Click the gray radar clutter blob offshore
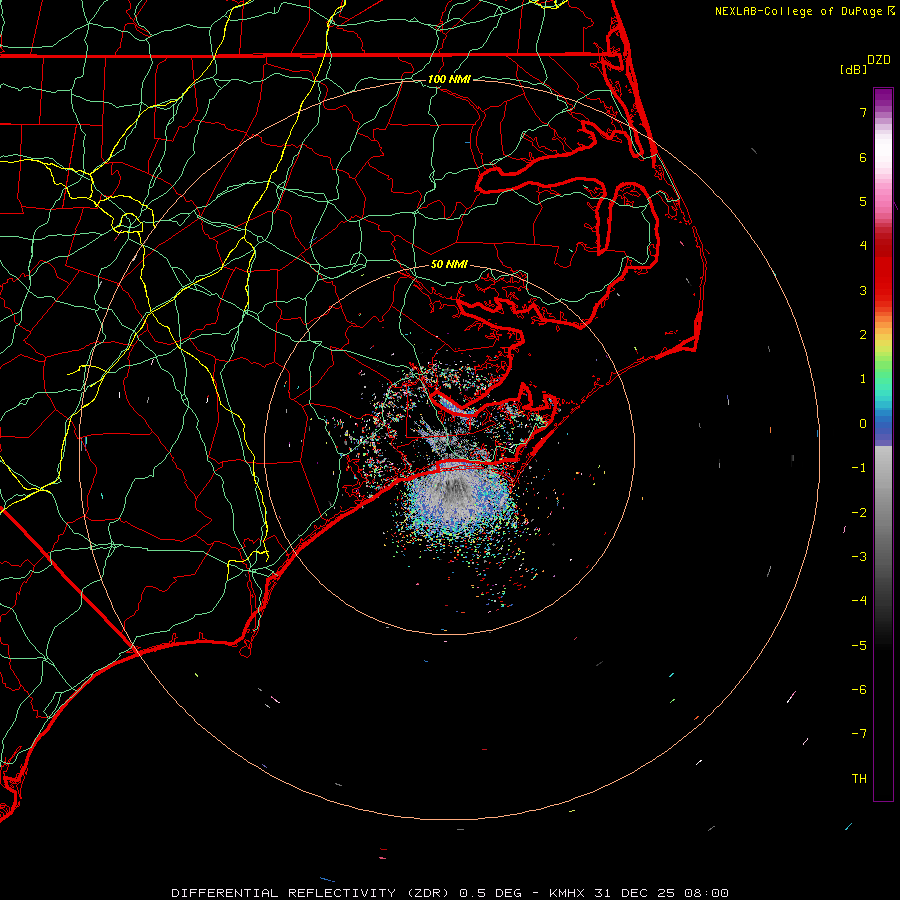900x900 pixels. pyautogui.click(x=457, y=498)
